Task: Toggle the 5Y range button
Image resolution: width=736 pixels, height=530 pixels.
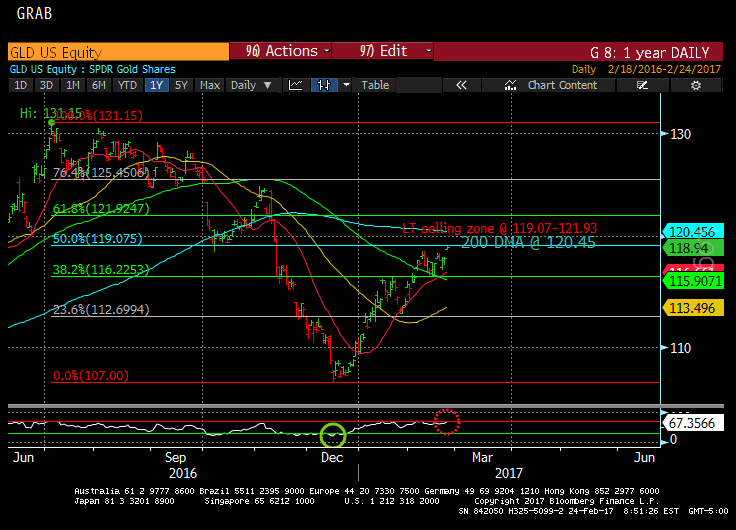Action: (x=181, y=85)
